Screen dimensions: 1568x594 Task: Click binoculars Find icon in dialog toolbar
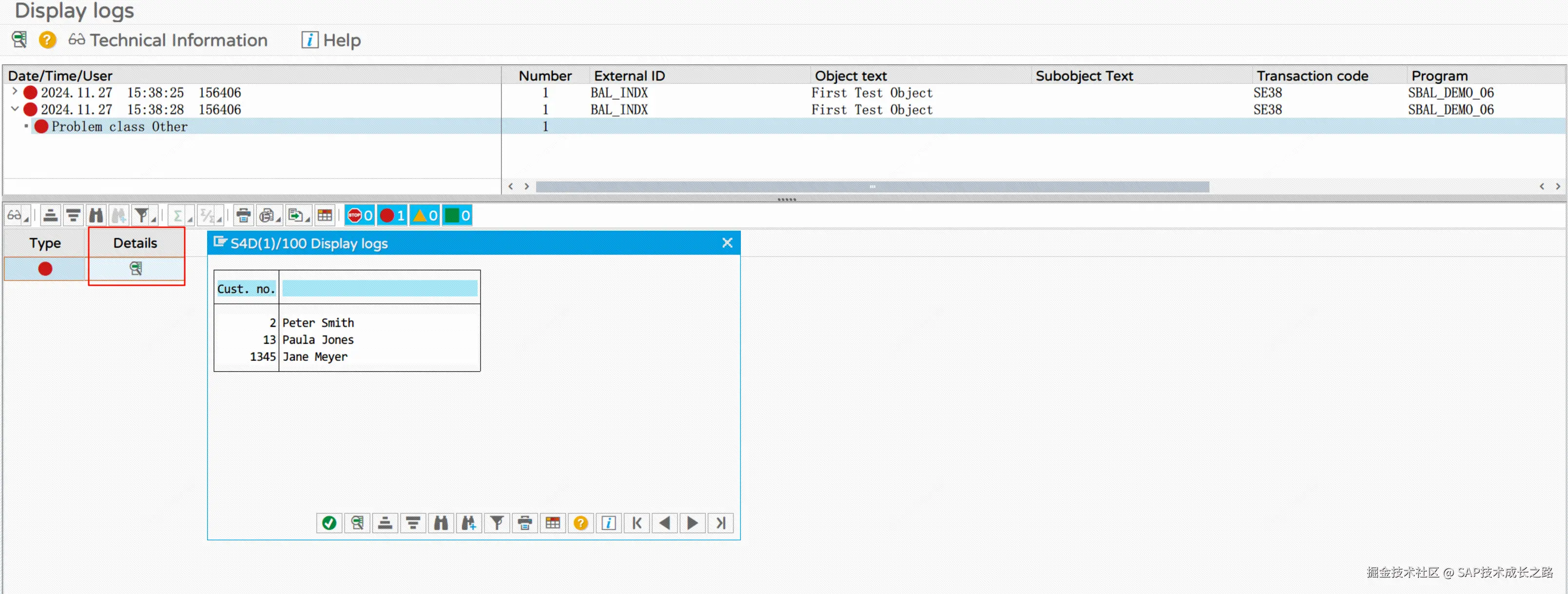(x=441, y=523)
